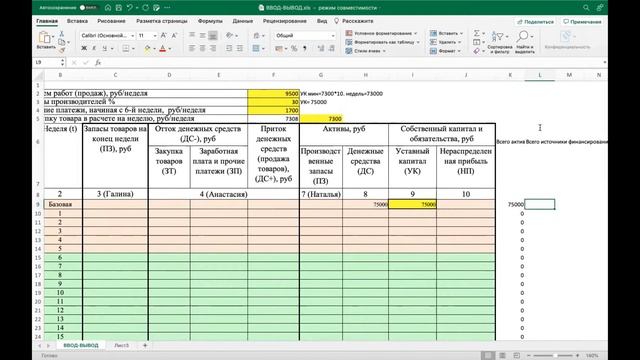Click the search magnifier in title bar
This screenshot has width=640, height=360.
[586, 7]
